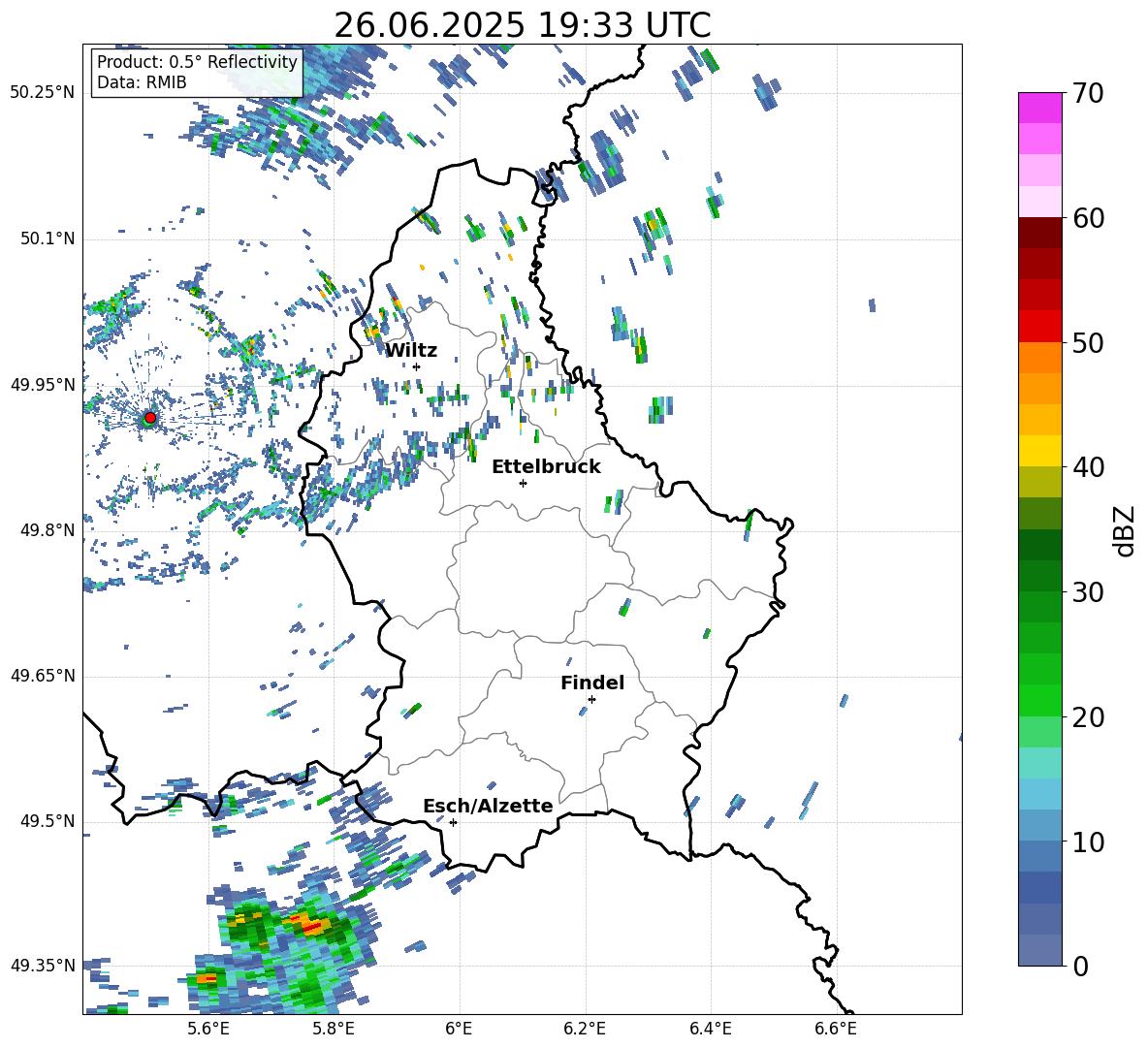Click the Ettelbruck city label
This screenshot has width=1148, height=1048.
(x=546, y=467)
